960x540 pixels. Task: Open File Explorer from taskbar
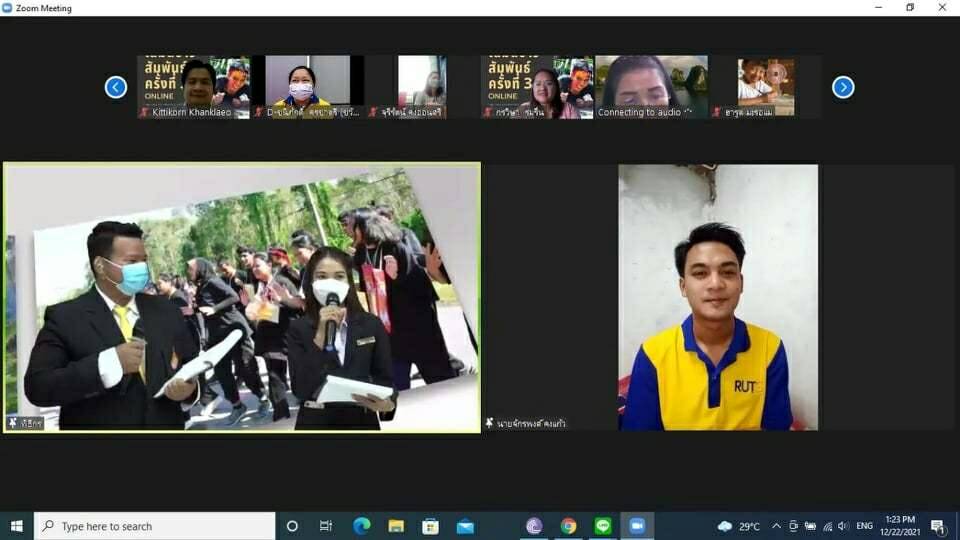(x=396, y=526)
